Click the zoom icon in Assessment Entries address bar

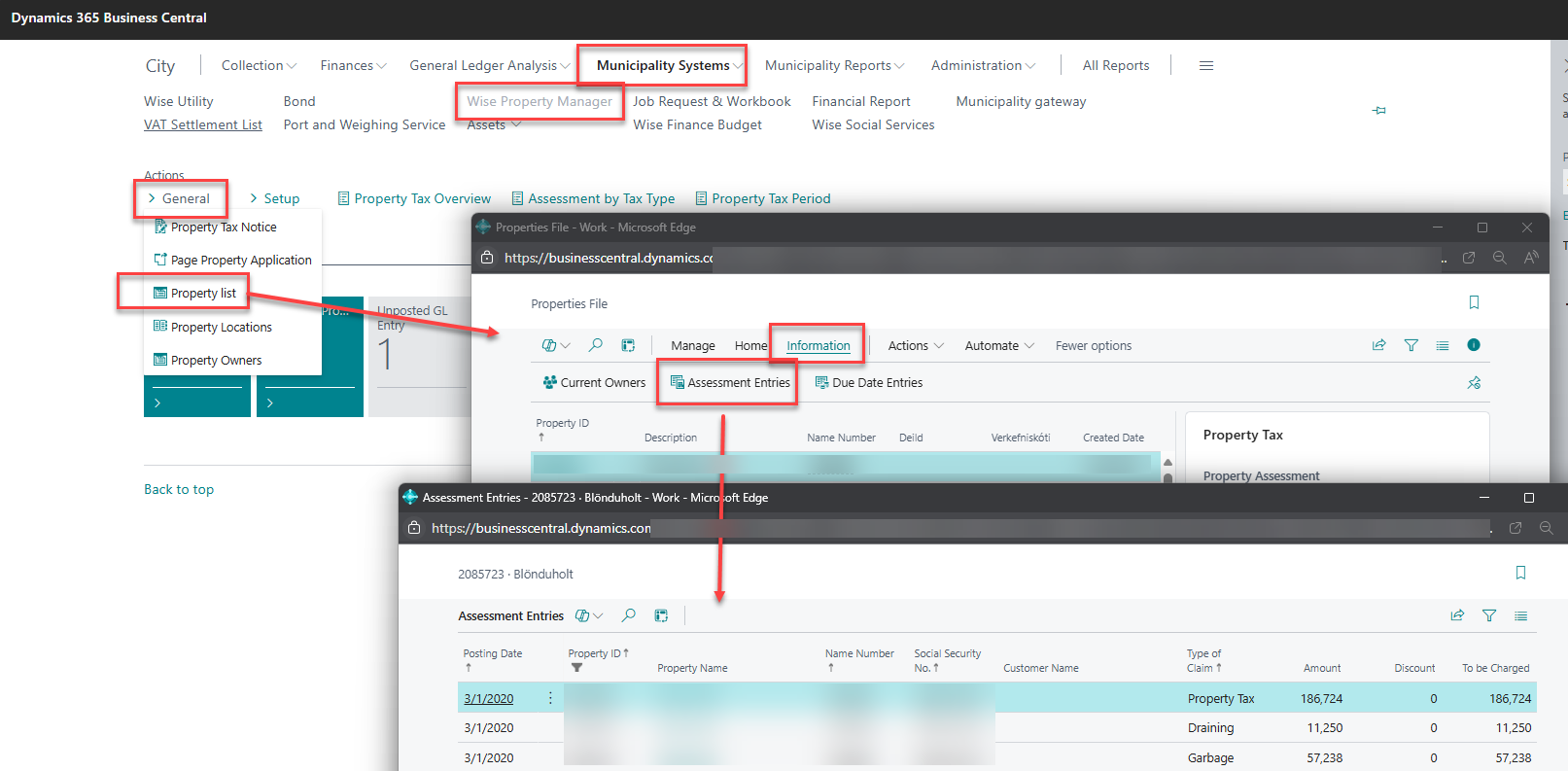(1547, 528)
